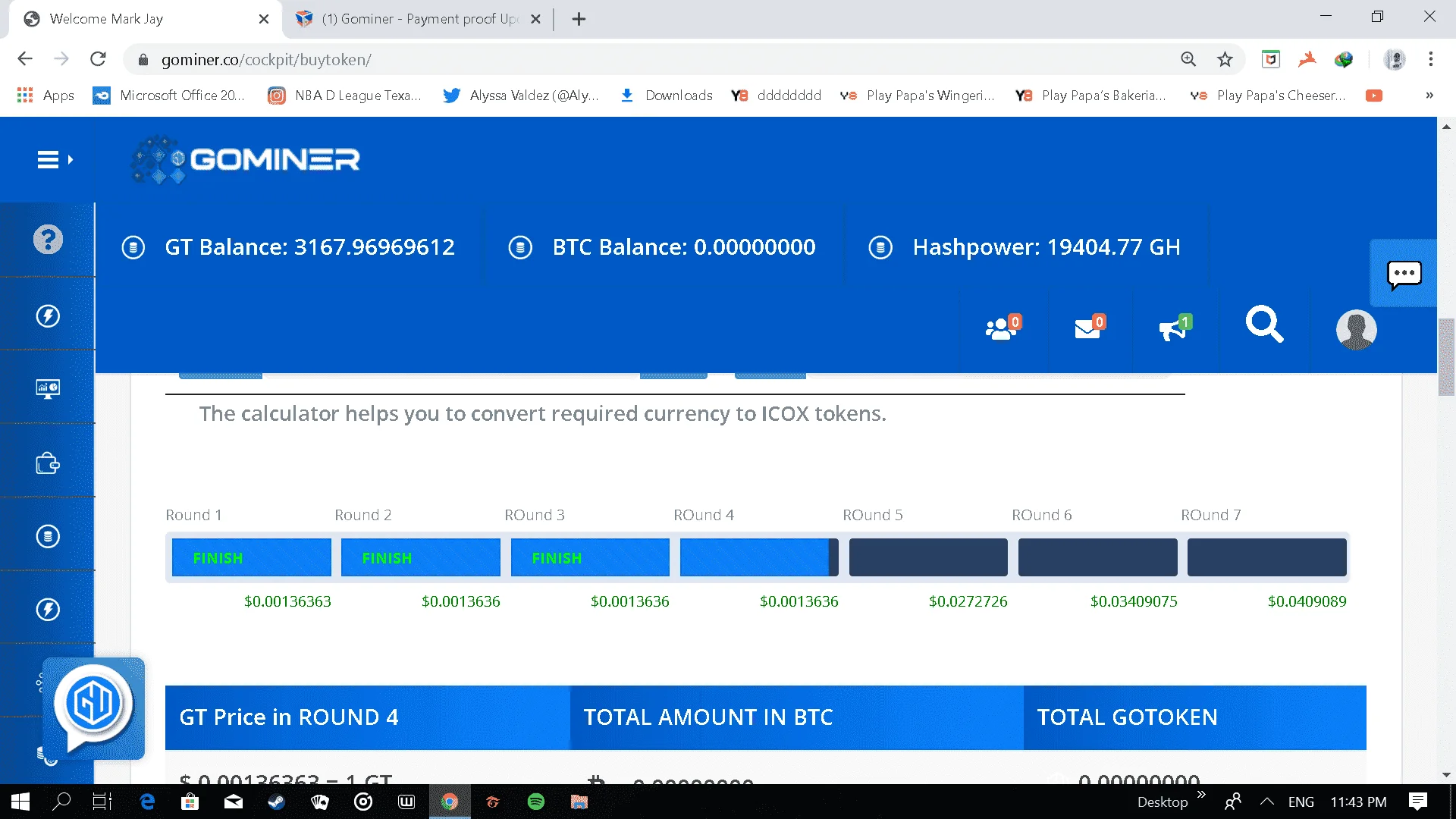Open Apps bookmark

45,96
